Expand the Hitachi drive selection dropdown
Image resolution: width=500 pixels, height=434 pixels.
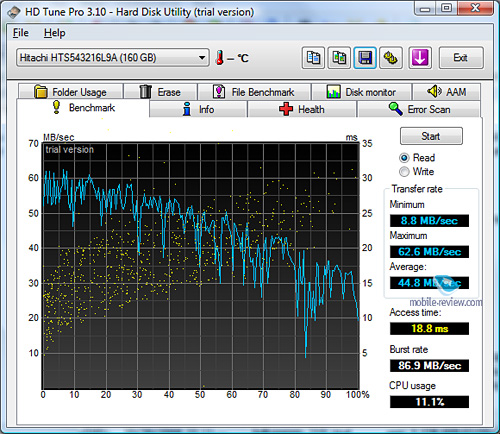113,58
